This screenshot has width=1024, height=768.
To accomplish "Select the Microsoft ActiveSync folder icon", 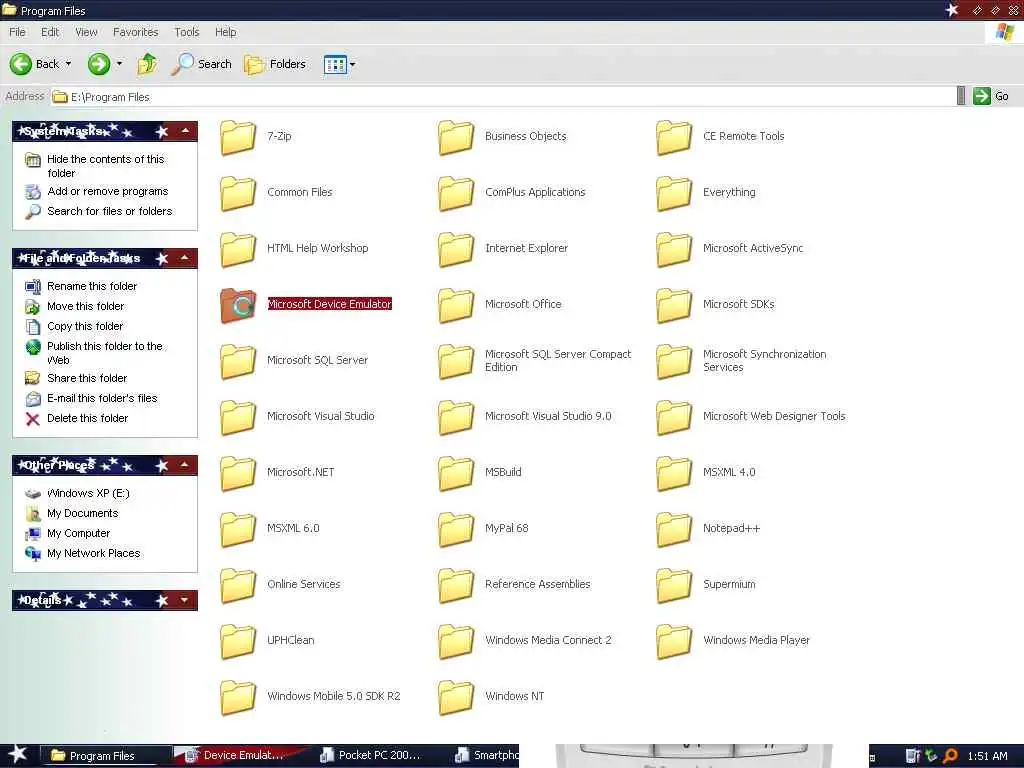I will (674, 249).
